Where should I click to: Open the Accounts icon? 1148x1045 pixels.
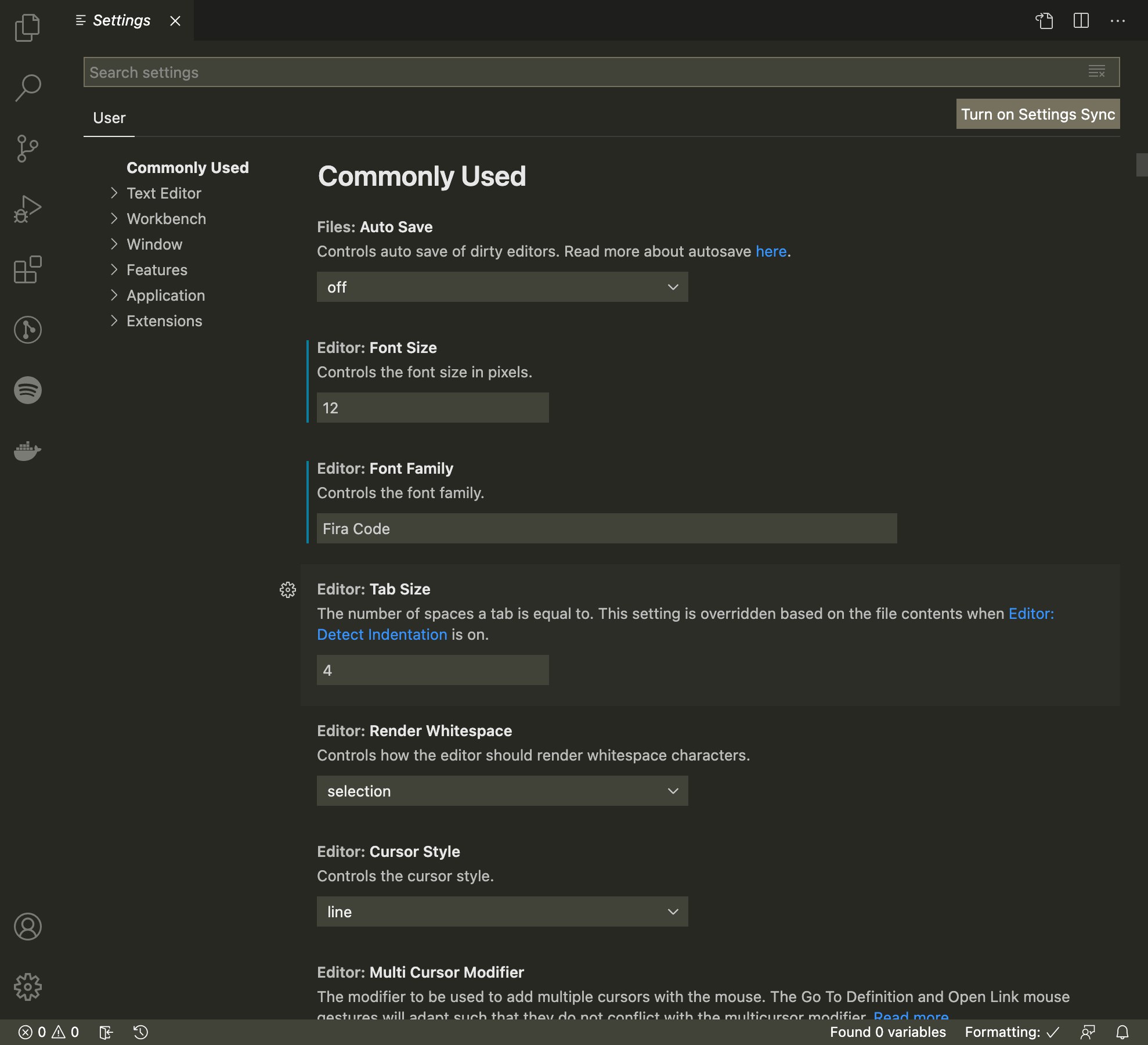[27, 927]
